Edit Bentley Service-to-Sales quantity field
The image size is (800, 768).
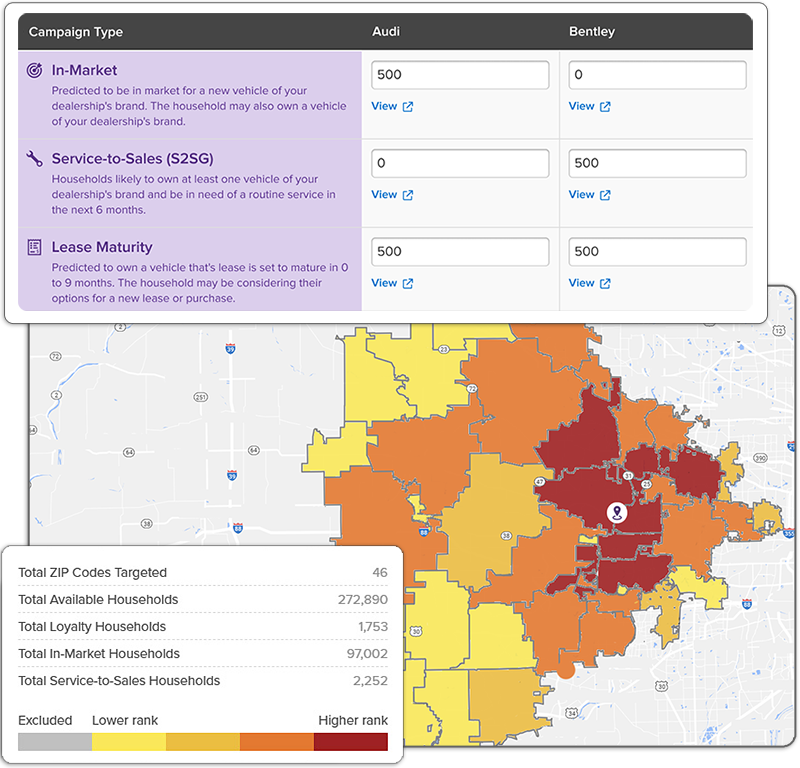657,163
